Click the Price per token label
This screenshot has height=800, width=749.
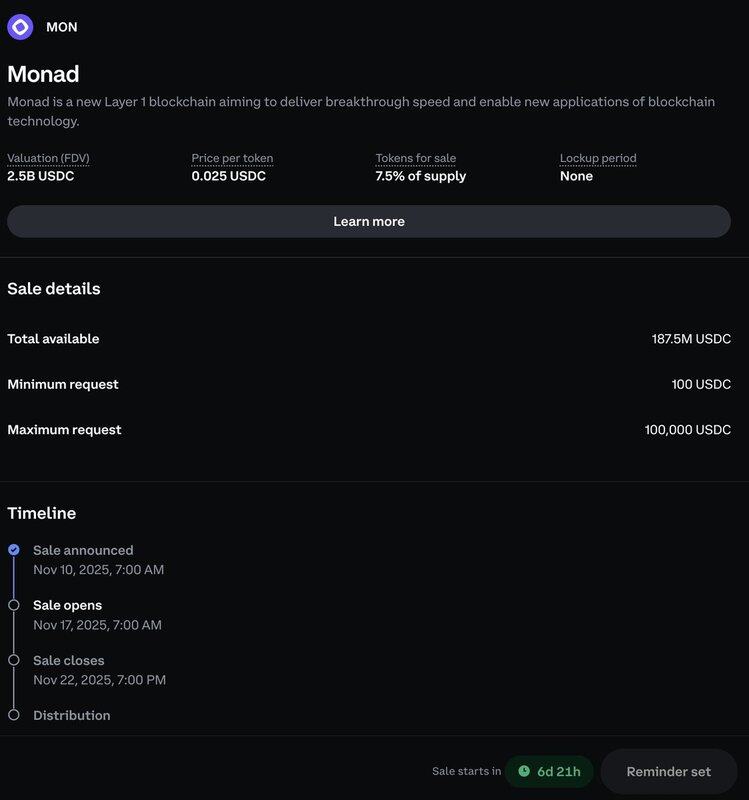(x=232, y=158)
